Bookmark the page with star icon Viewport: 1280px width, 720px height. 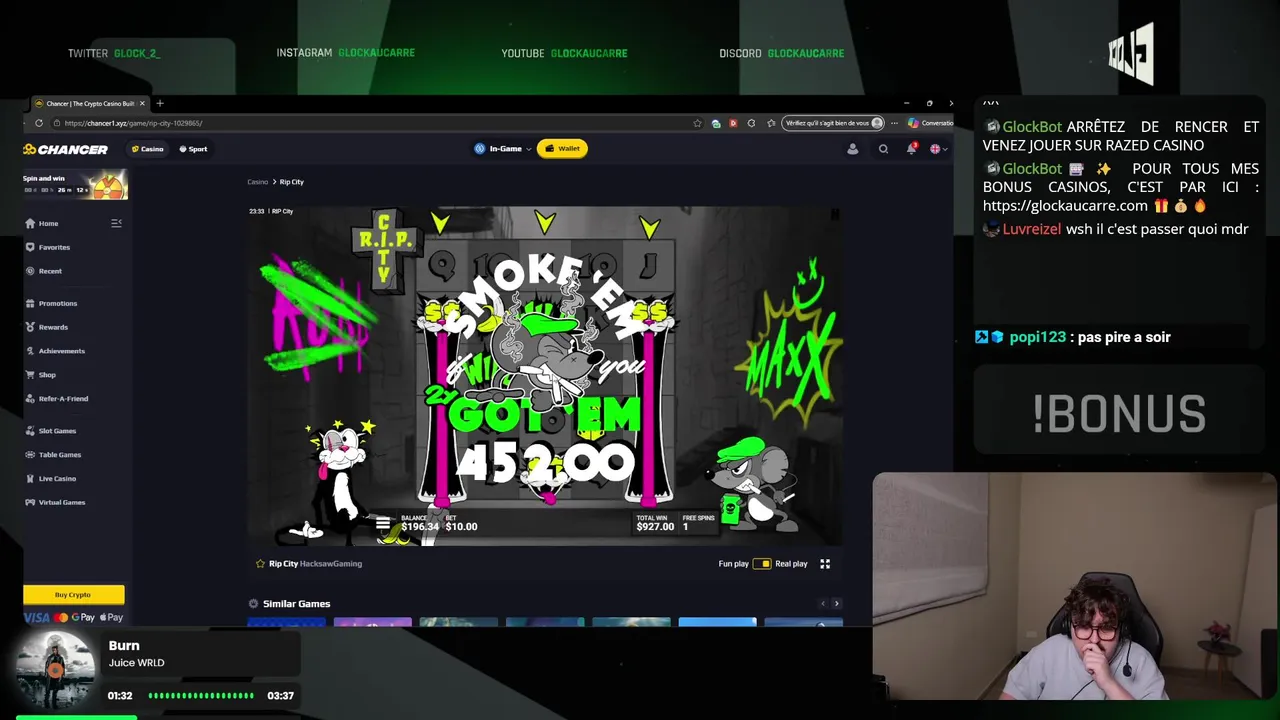(x=697, y=123)
